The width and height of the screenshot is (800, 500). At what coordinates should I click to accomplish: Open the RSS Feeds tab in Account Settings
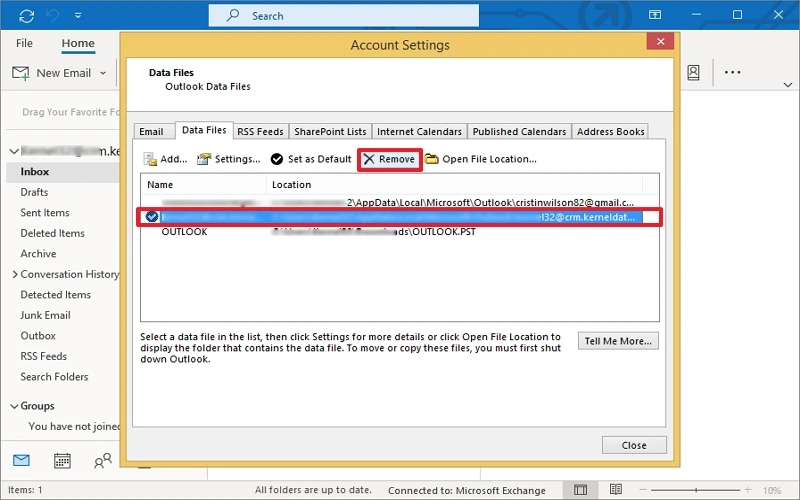pos(260,132)
